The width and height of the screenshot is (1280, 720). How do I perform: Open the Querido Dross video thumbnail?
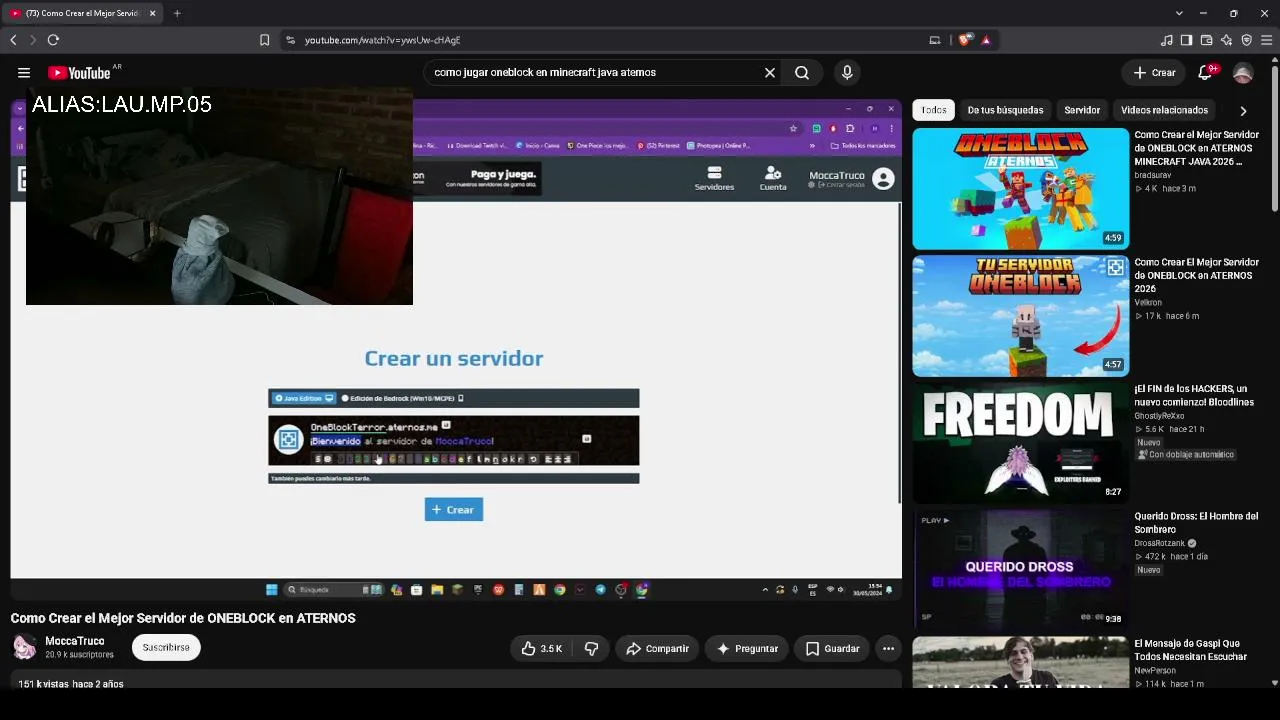1020,570
